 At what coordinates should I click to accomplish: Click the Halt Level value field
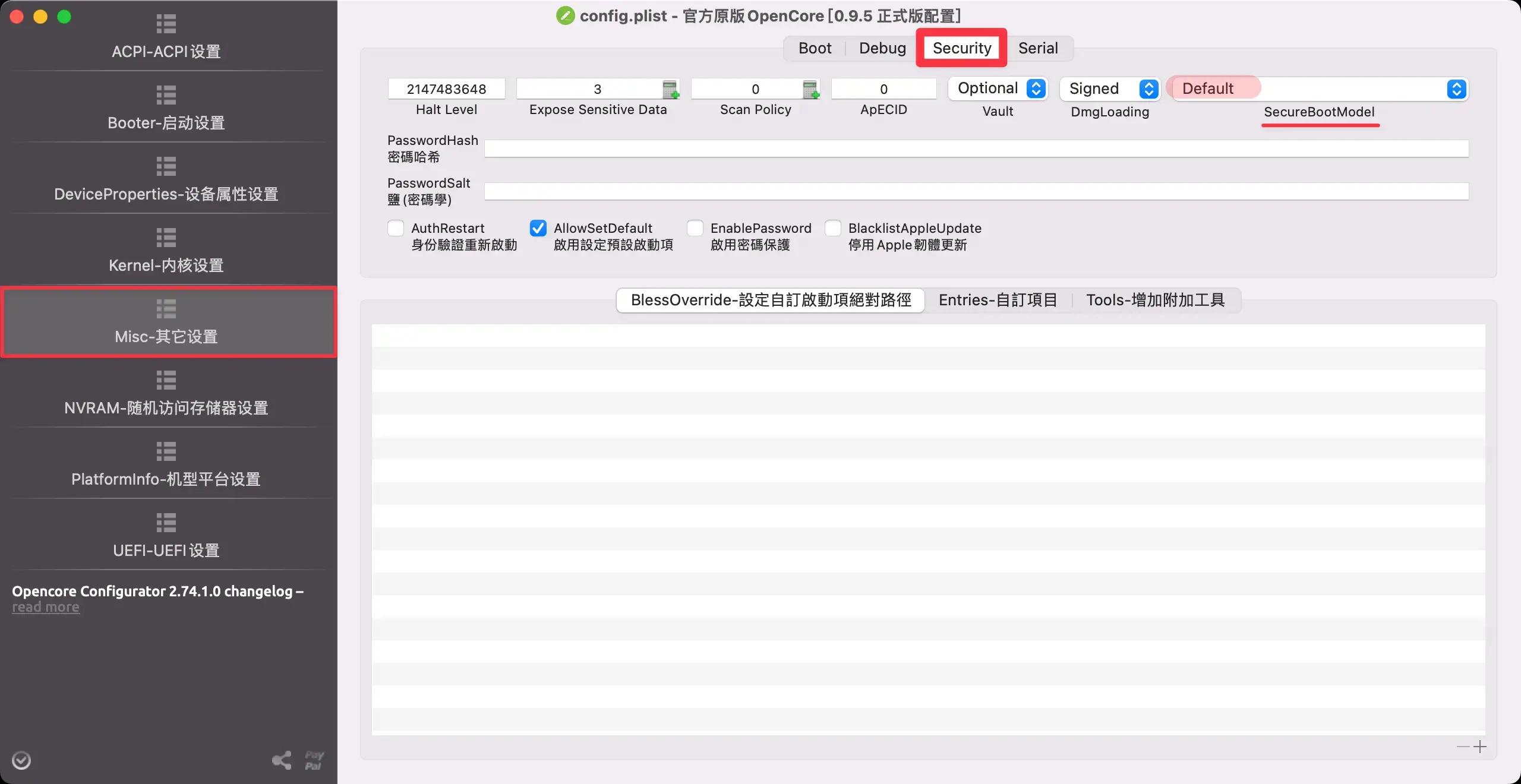447,89
